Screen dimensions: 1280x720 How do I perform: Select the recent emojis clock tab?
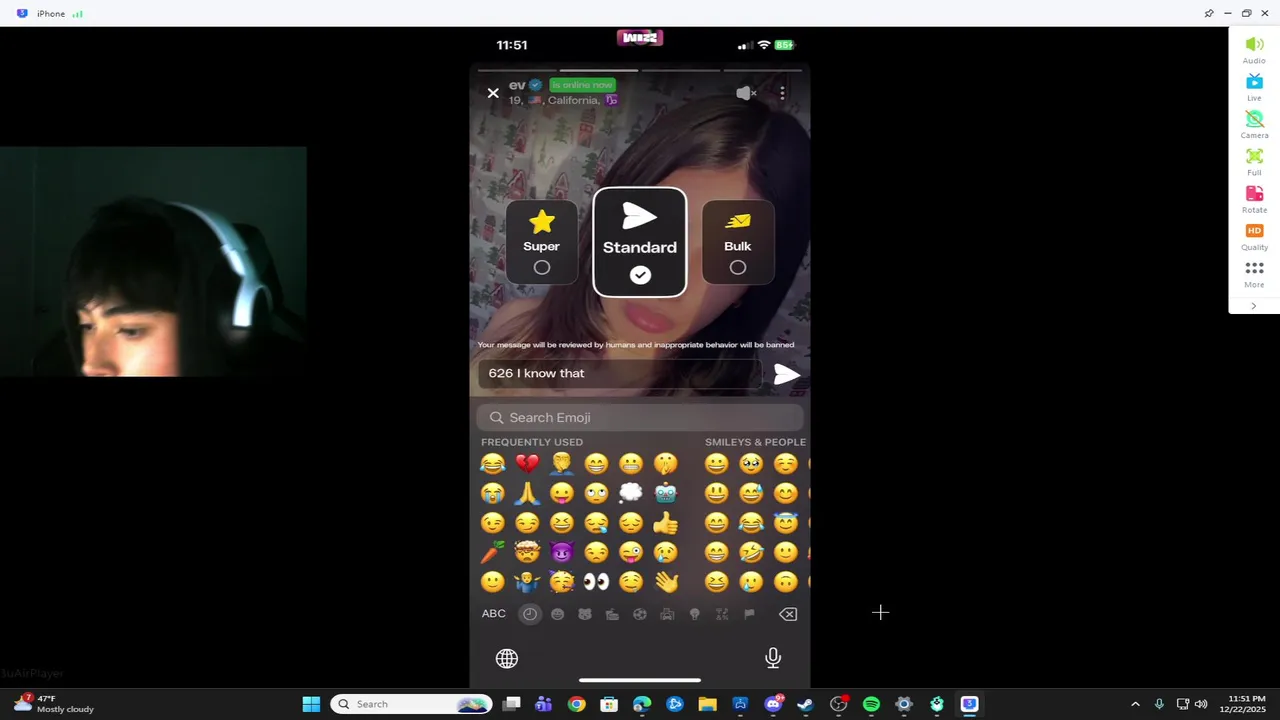[530, 614]
